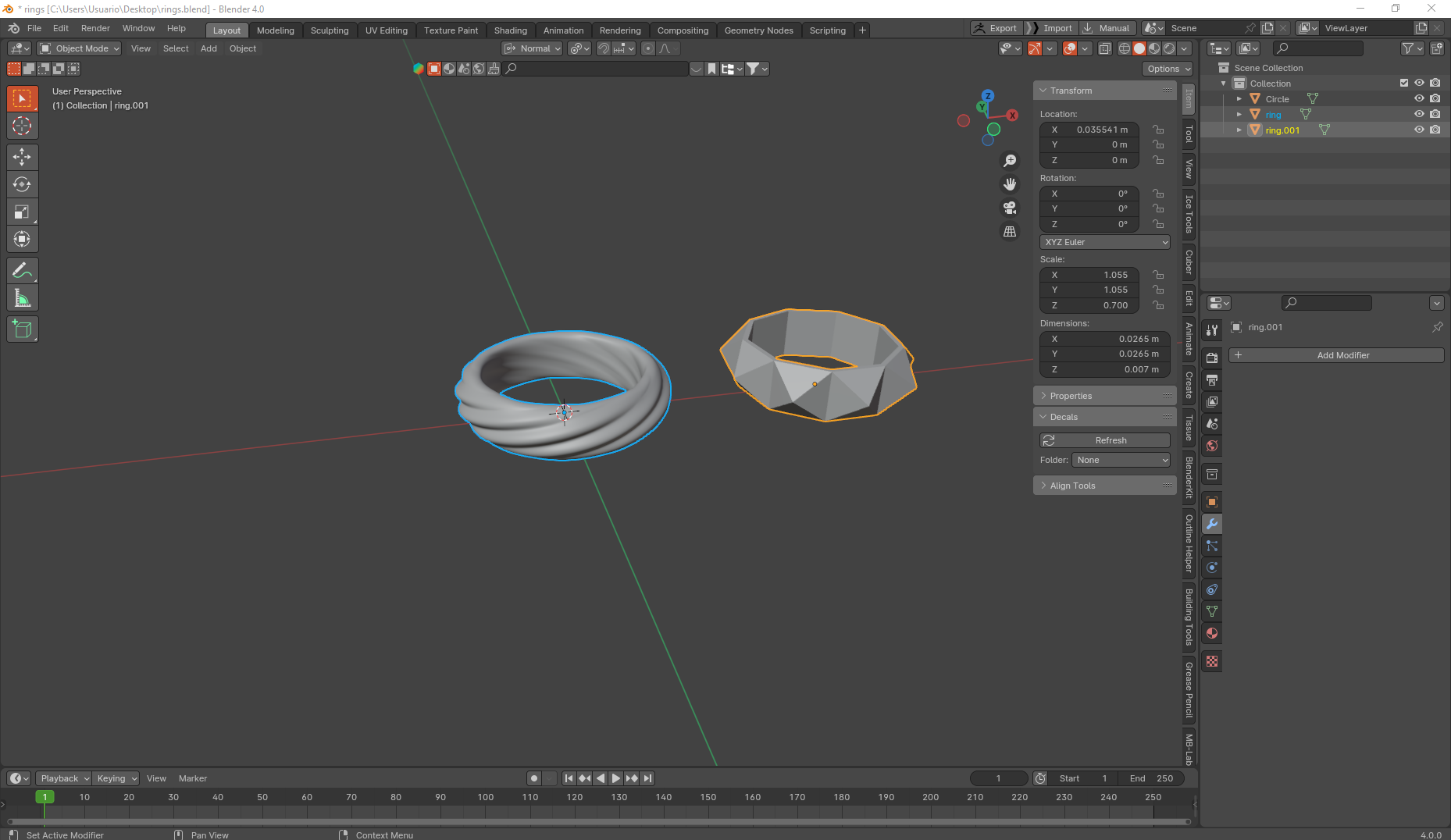1451x840 pixels.
Task: Select the Measure tool
Action: 22,297
